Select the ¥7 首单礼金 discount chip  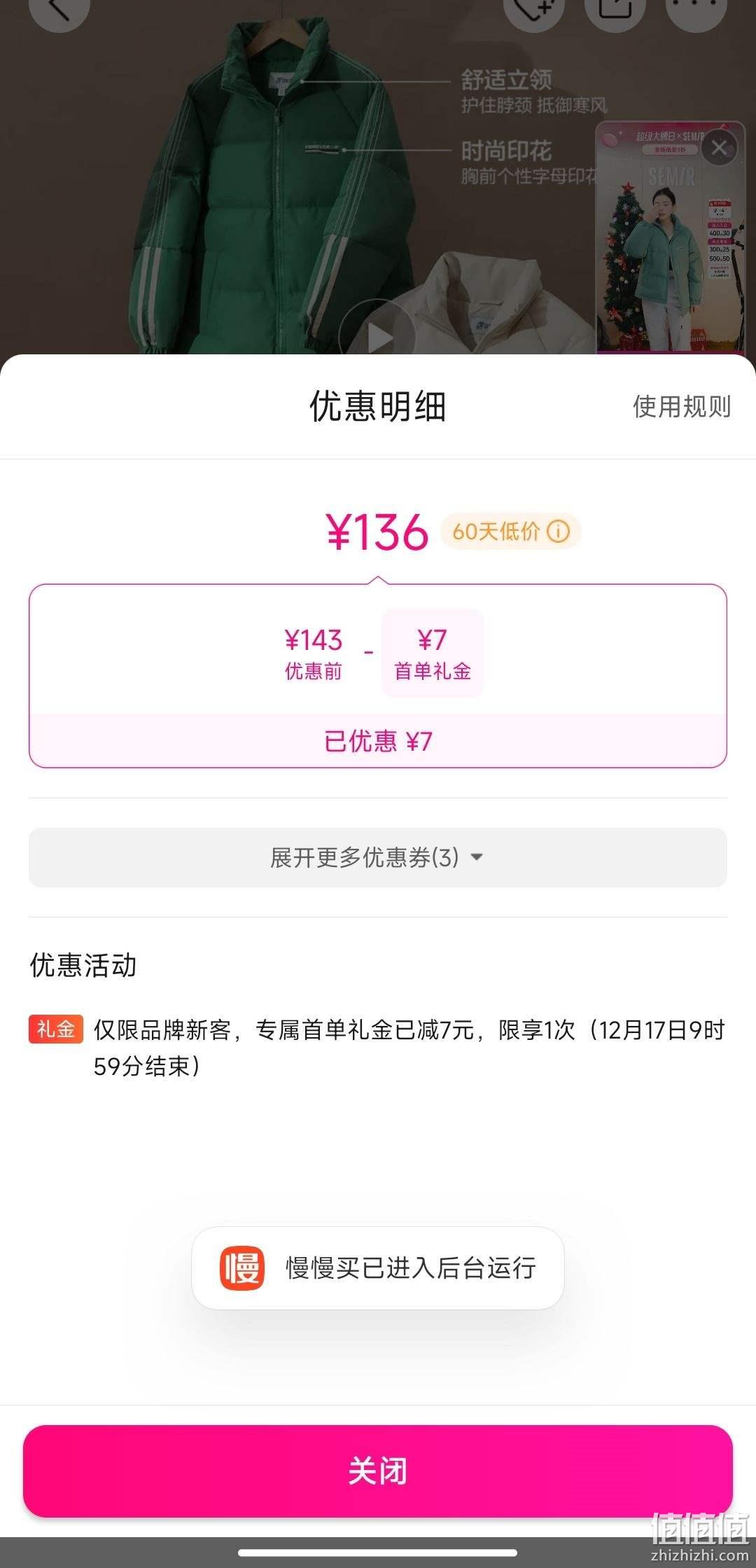[432, 653]
